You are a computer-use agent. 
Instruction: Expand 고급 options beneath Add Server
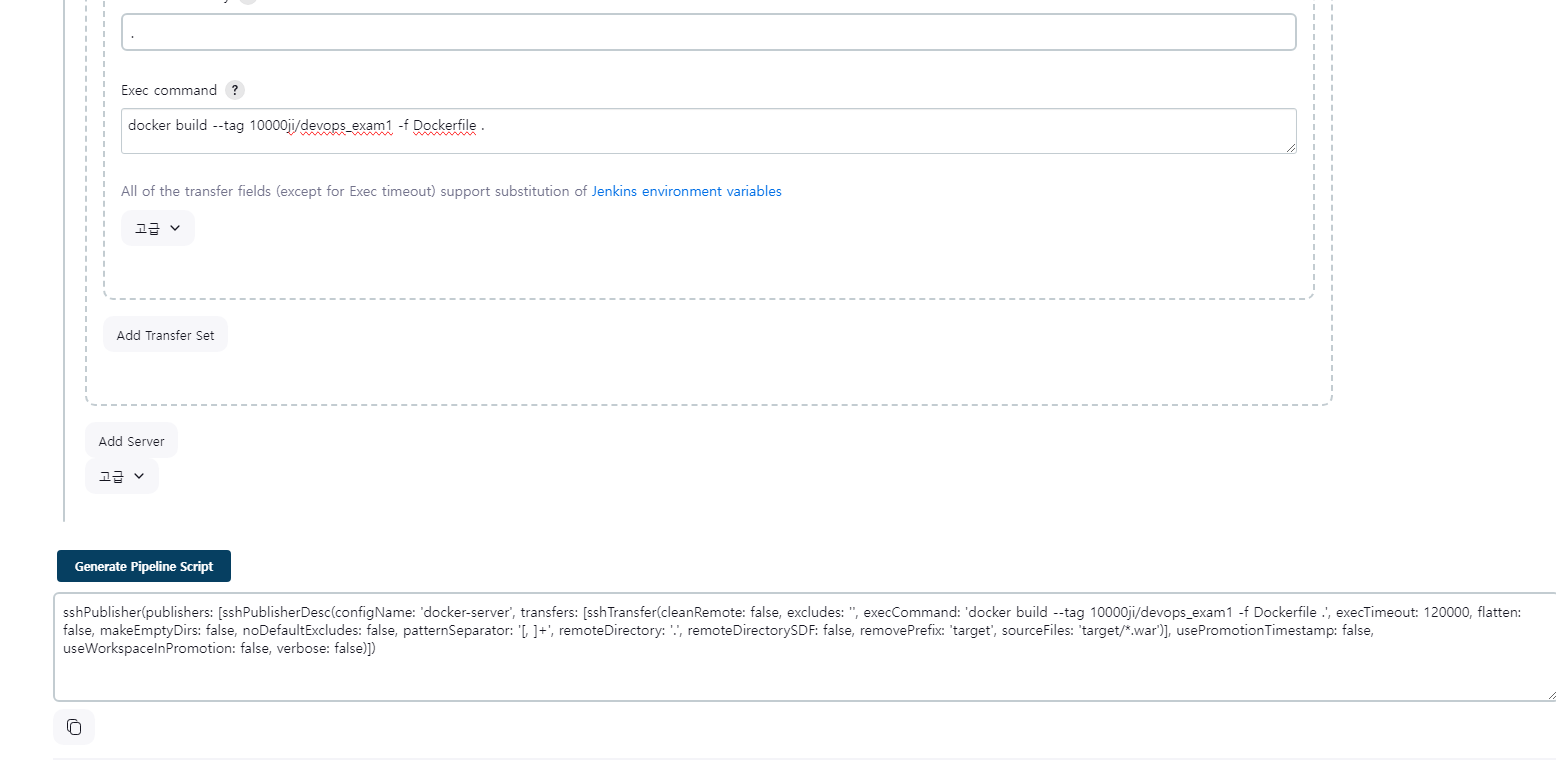122,477
